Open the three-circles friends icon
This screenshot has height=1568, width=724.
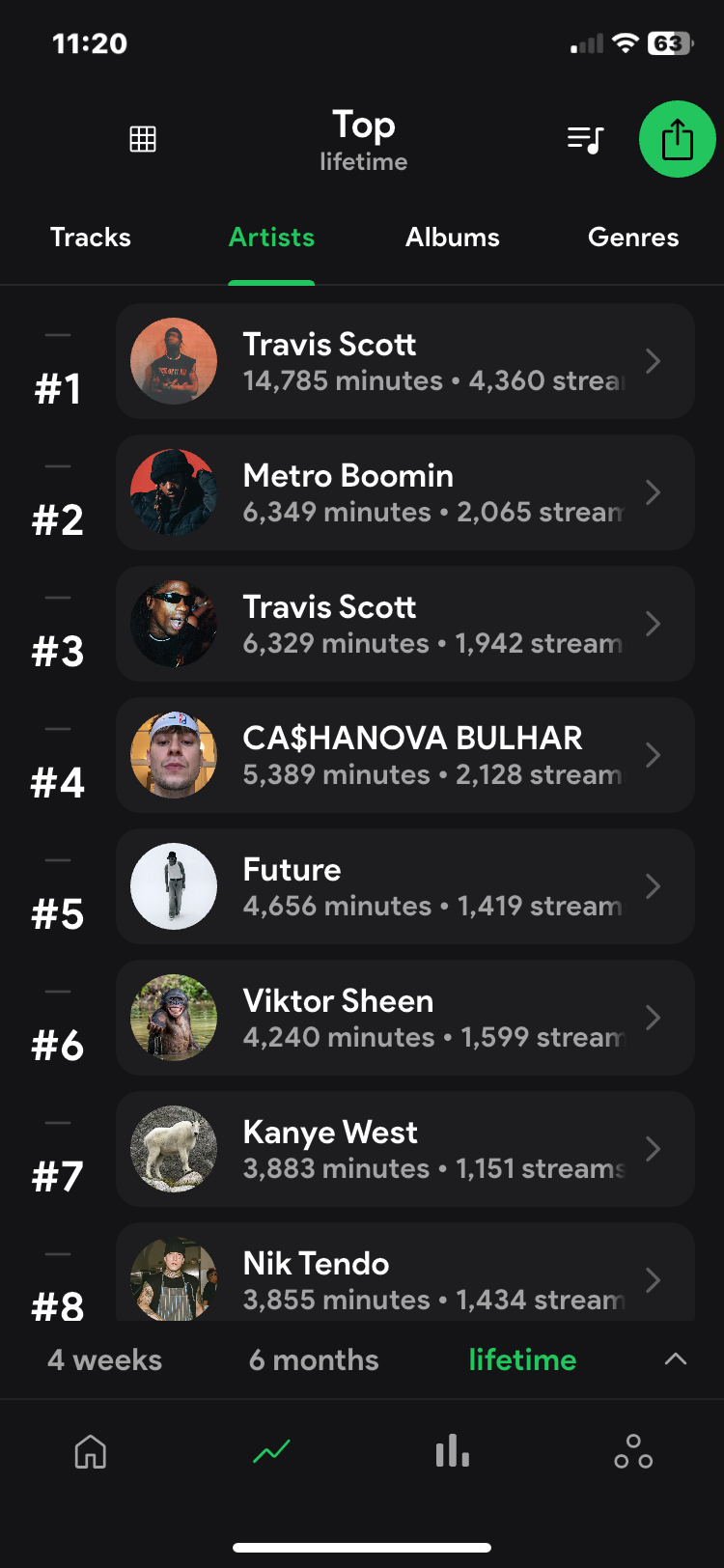(x=633, y=1450)
